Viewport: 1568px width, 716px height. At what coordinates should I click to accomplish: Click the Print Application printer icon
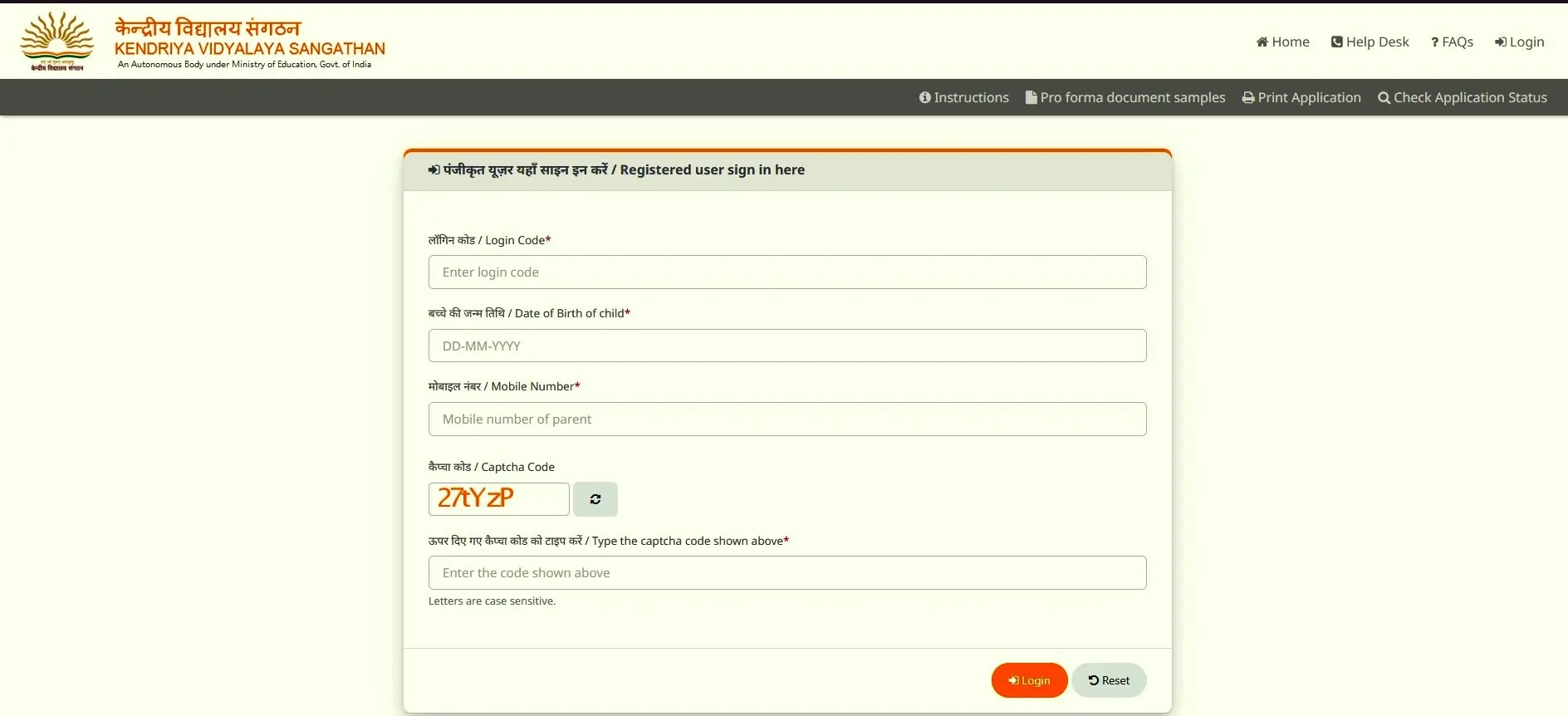[1247, 98]
